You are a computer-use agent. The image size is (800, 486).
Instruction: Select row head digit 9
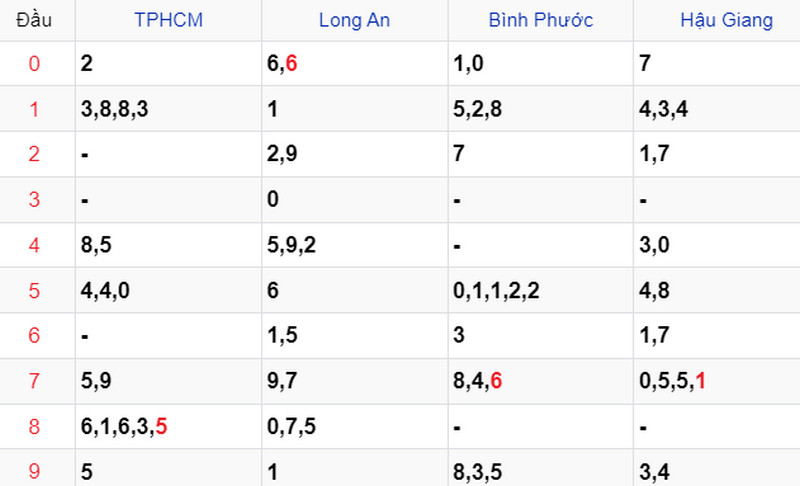point(34,471)
